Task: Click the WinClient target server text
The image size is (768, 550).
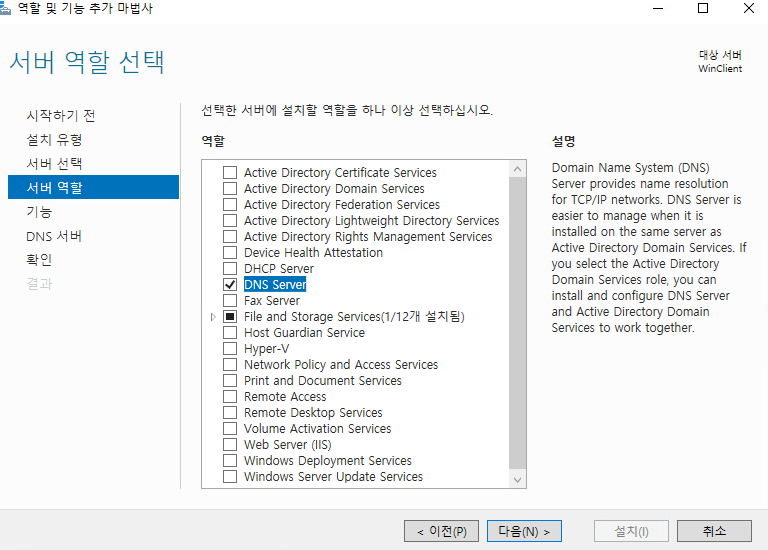Action: coord(720,69)
